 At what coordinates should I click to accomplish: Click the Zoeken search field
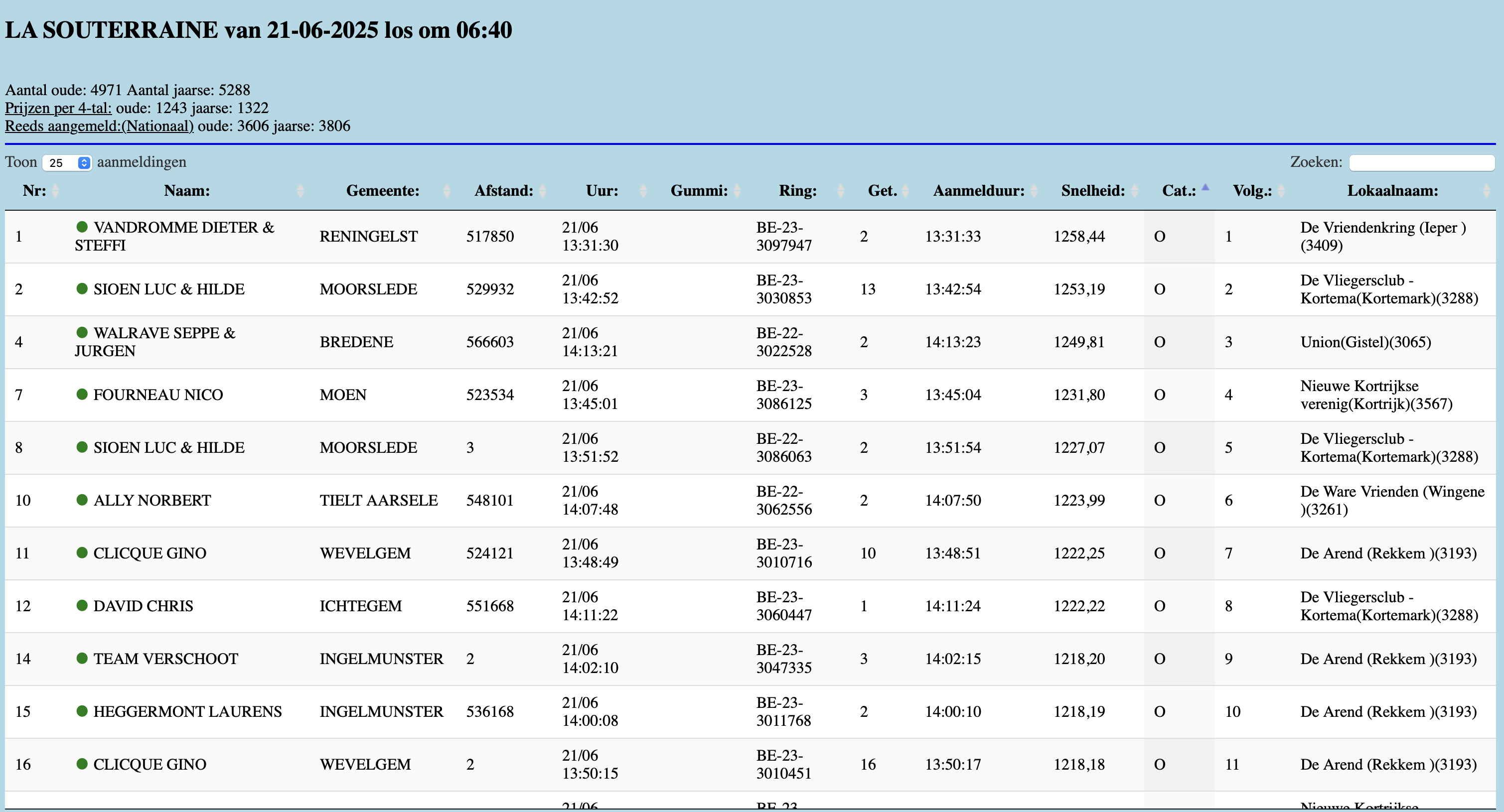click(1421, 163)
